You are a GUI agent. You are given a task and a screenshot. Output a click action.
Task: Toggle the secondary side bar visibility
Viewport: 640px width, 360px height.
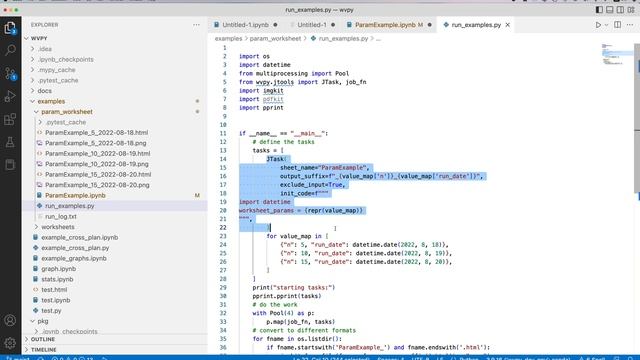(620, 10)
